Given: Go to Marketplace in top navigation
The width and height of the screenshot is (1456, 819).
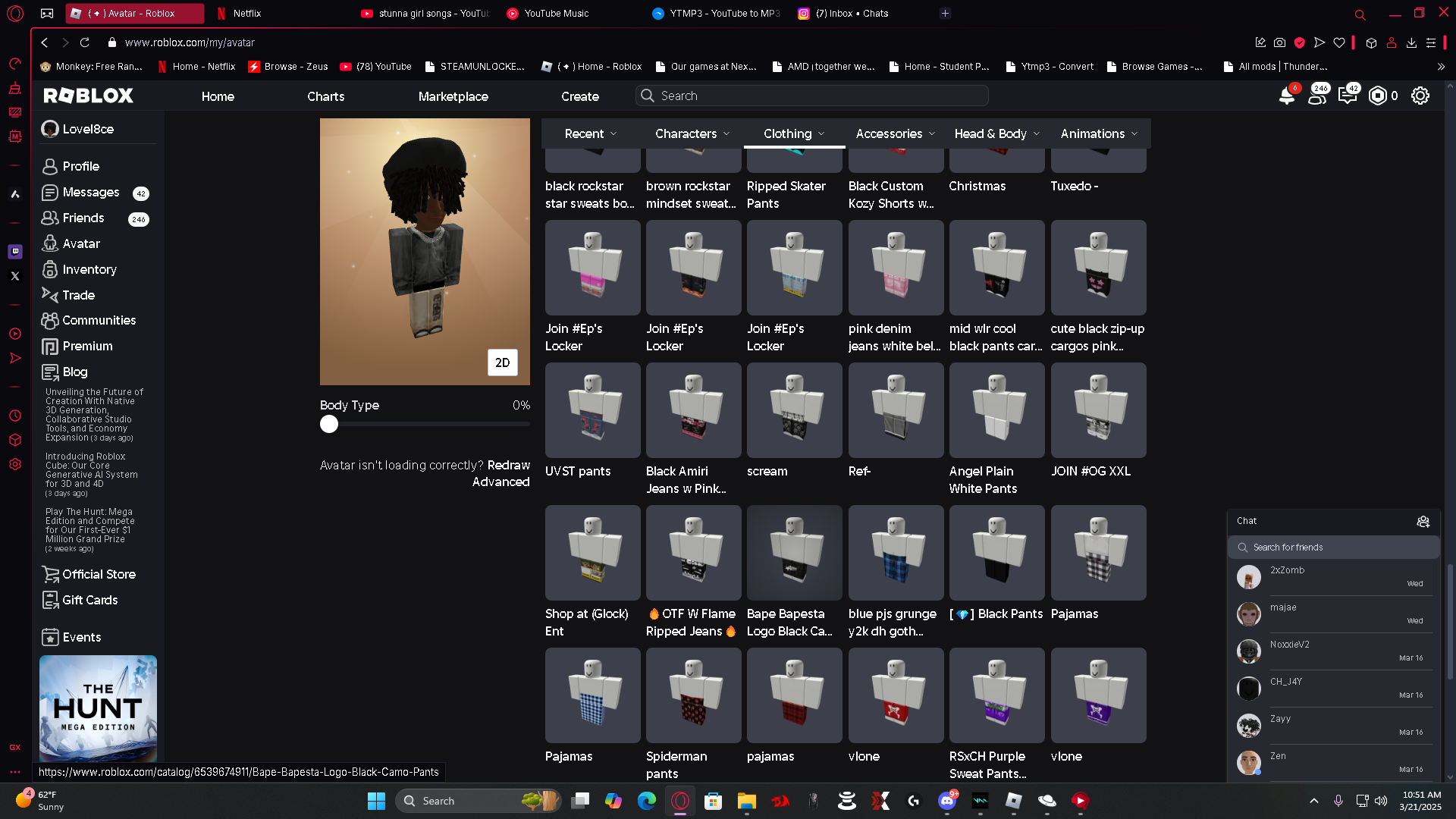Looking at the screenshot, I should [453, 96].
